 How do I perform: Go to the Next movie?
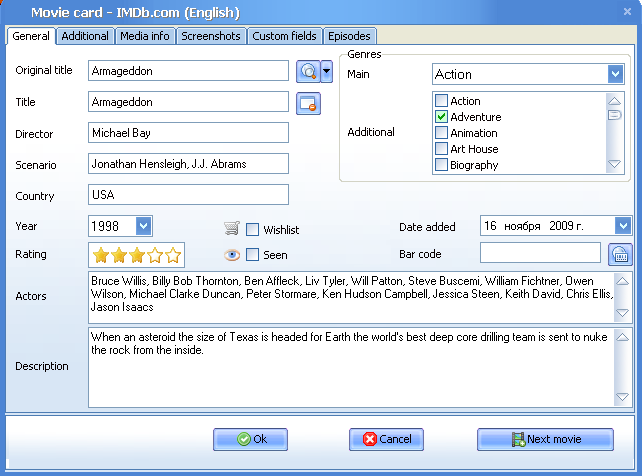(545, 439)
